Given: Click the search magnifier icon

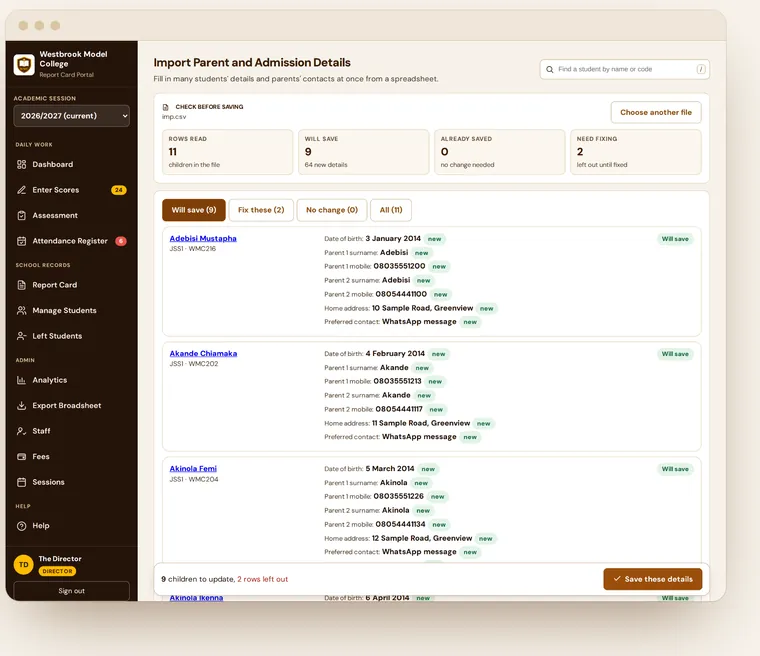Looking at the screenshot, I should click(x=550, y=69).
